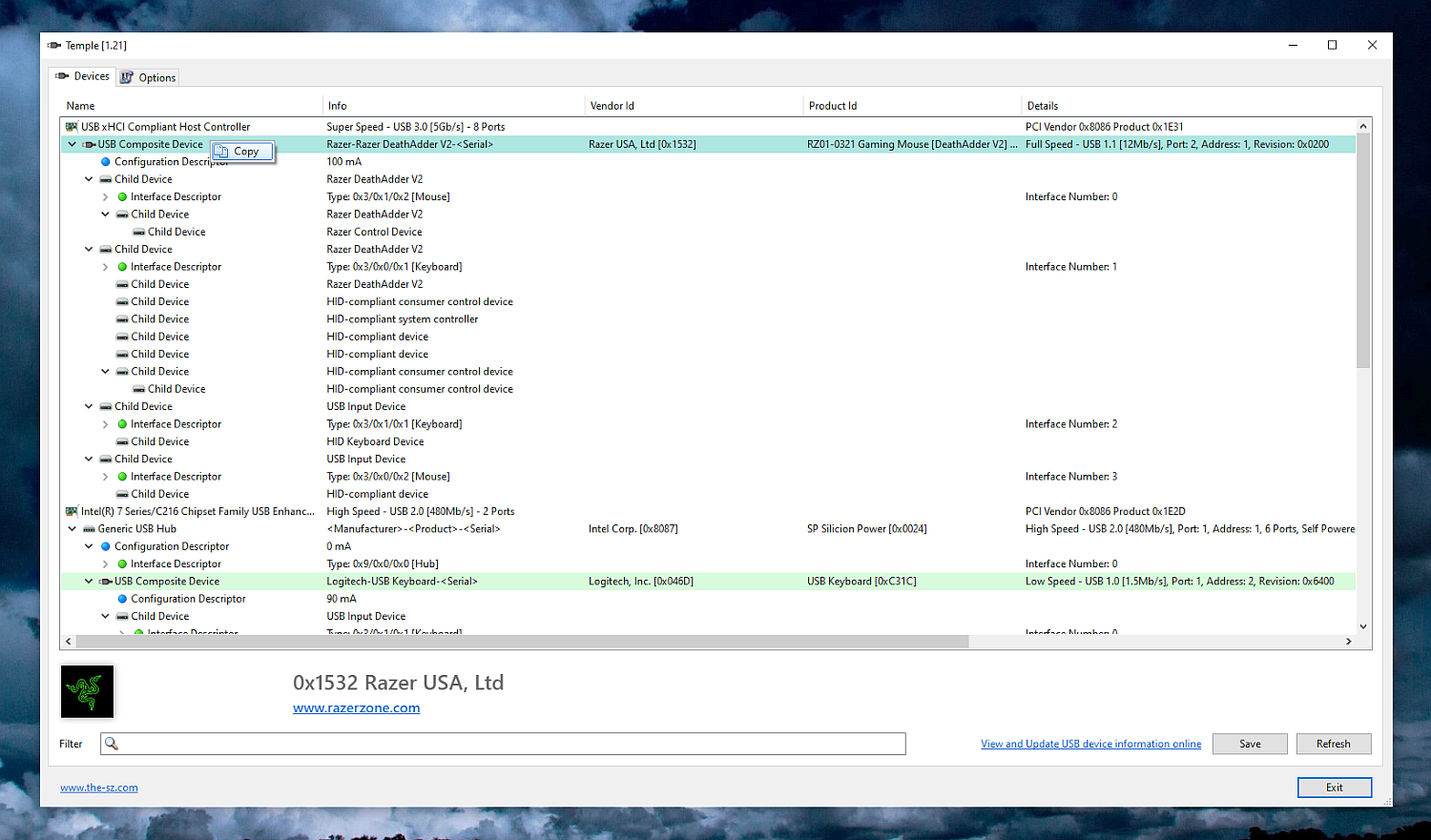Screen dimensions: 1431x840
Task: Select 'HID-compliant system controller' info cell
Action: pyautogui.click(x=403, y=319)
